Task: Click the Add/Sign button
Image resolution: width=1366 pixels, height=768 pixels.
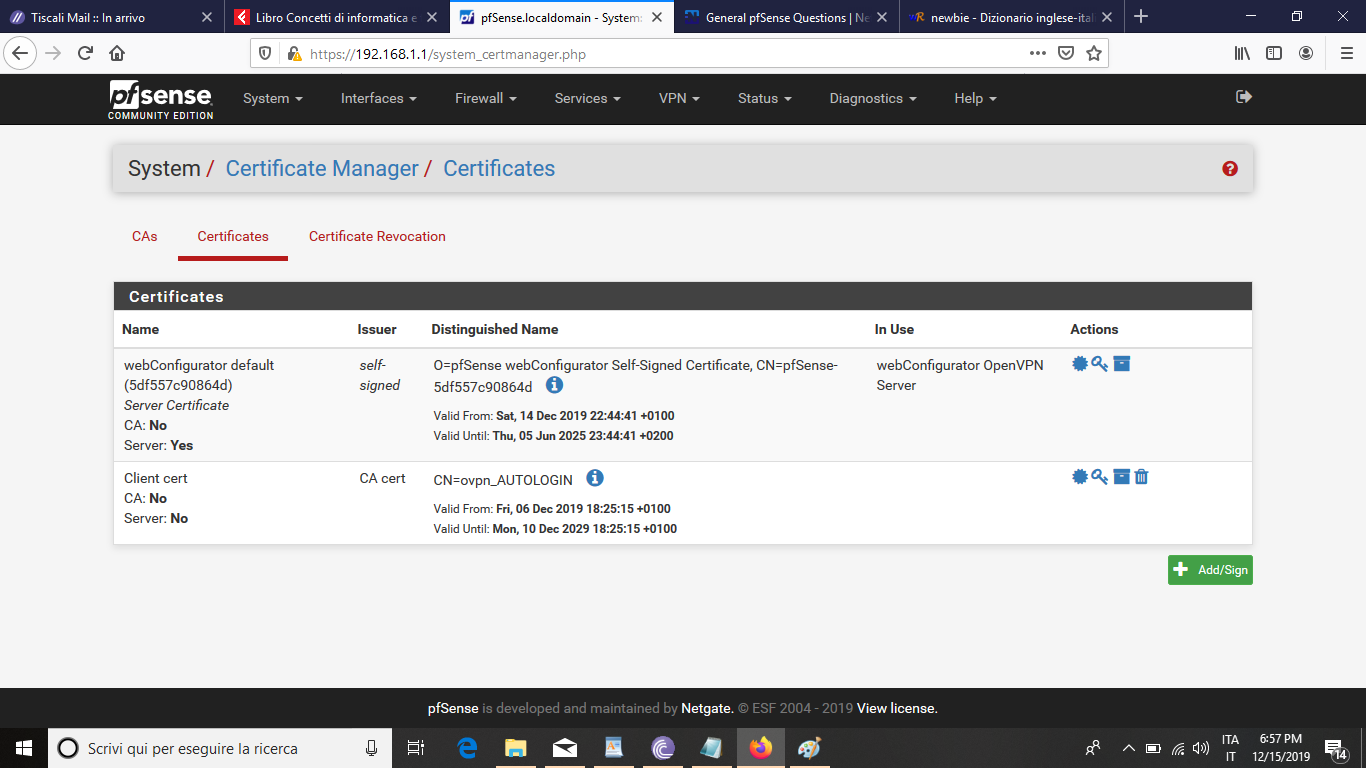Action: 1210,570
